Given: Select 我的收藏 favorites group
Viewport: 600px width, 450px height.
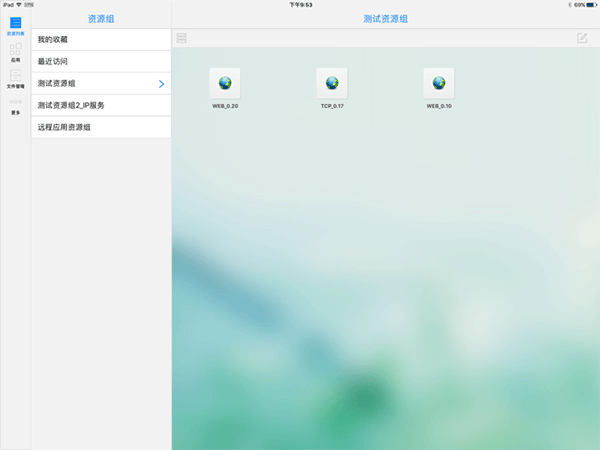Looking at the screenshot, I should tap(101, 39).
